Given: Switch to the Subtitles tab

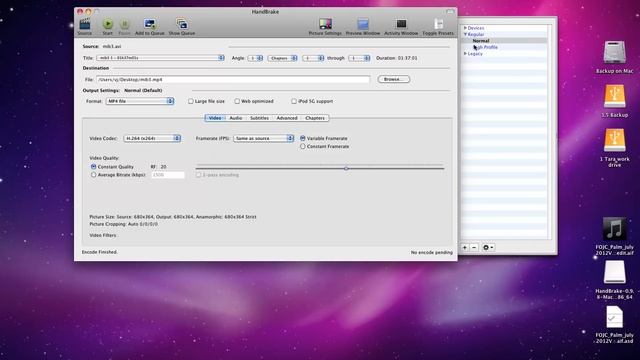Looking at the screenshot, I should (x=259, y=118).
